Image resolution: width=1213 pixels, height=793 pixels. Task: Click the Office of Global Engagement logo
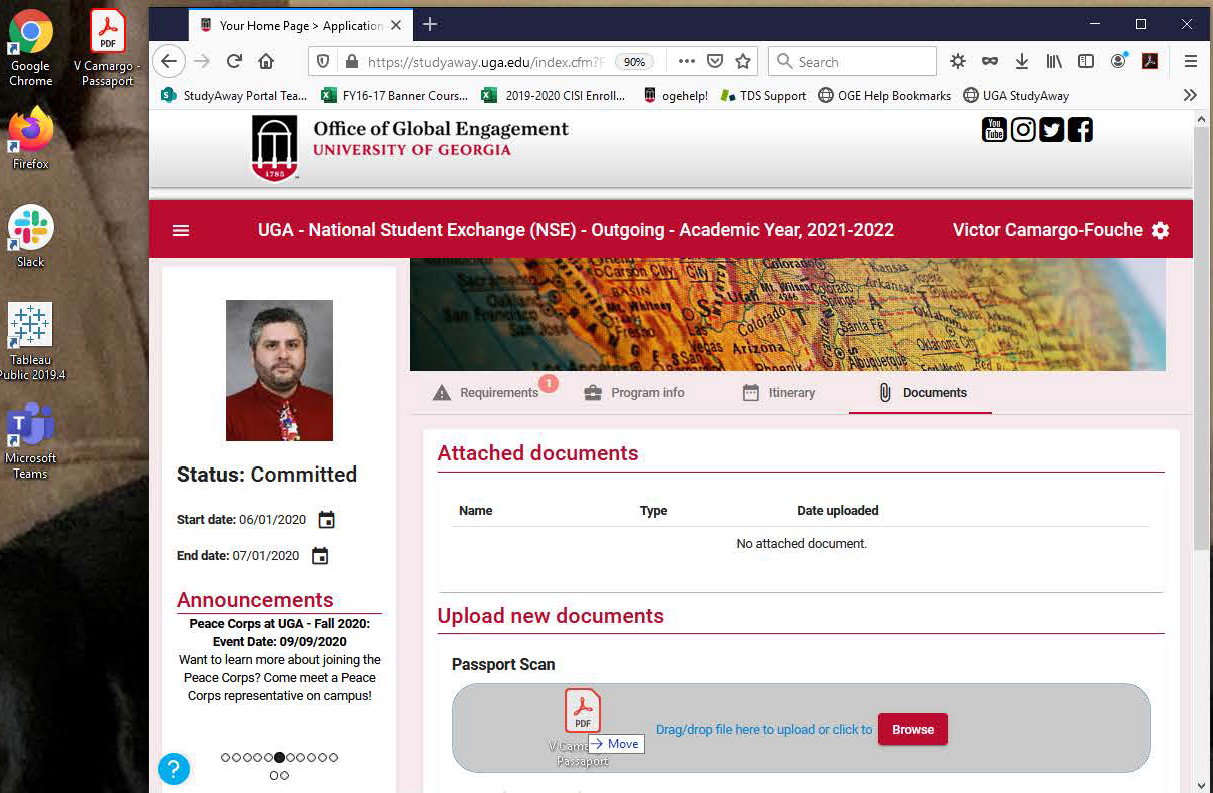(409, 147)
